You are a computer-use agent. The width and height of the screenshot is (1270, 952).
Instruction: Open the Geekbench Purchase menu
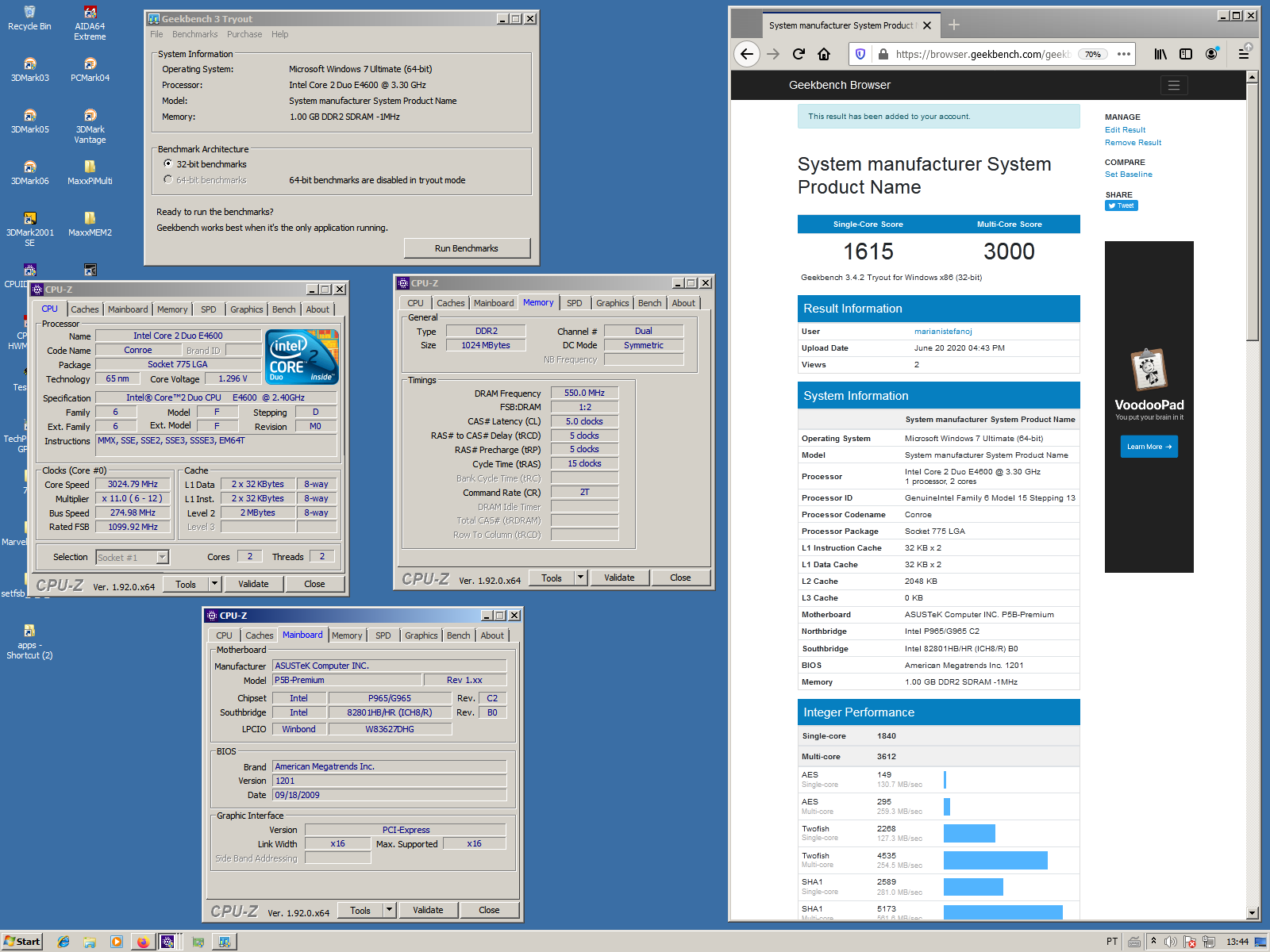pyautogui.click(x=244, y=34)
